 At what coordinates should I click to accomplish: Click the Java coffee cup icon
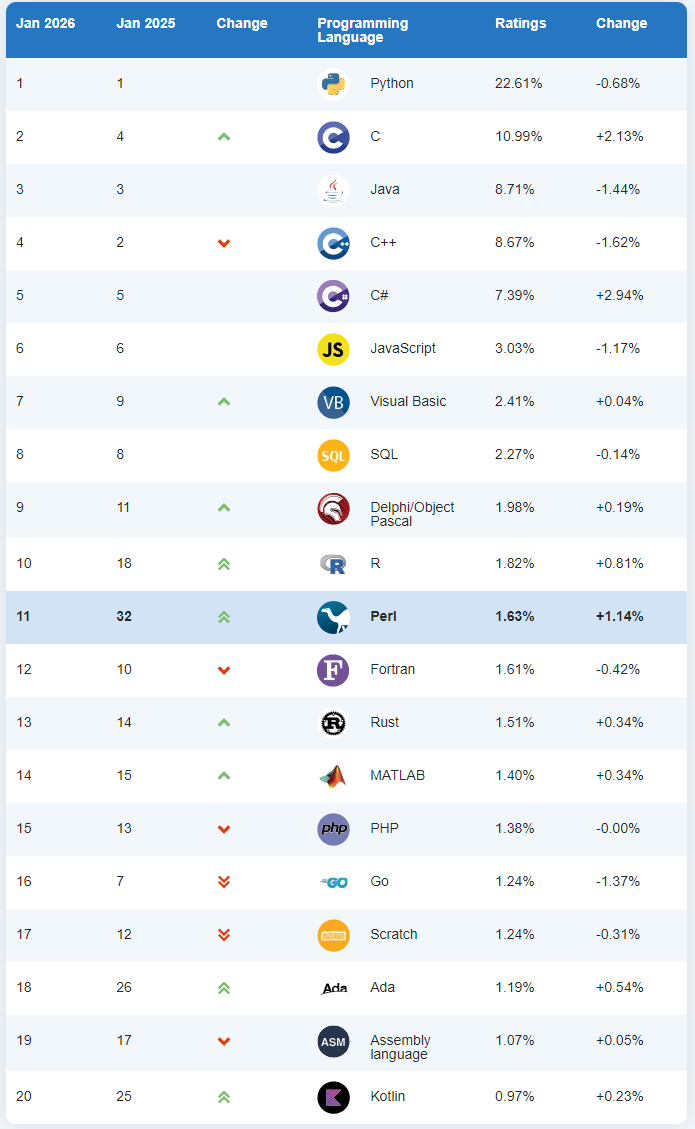coord(333,190)
